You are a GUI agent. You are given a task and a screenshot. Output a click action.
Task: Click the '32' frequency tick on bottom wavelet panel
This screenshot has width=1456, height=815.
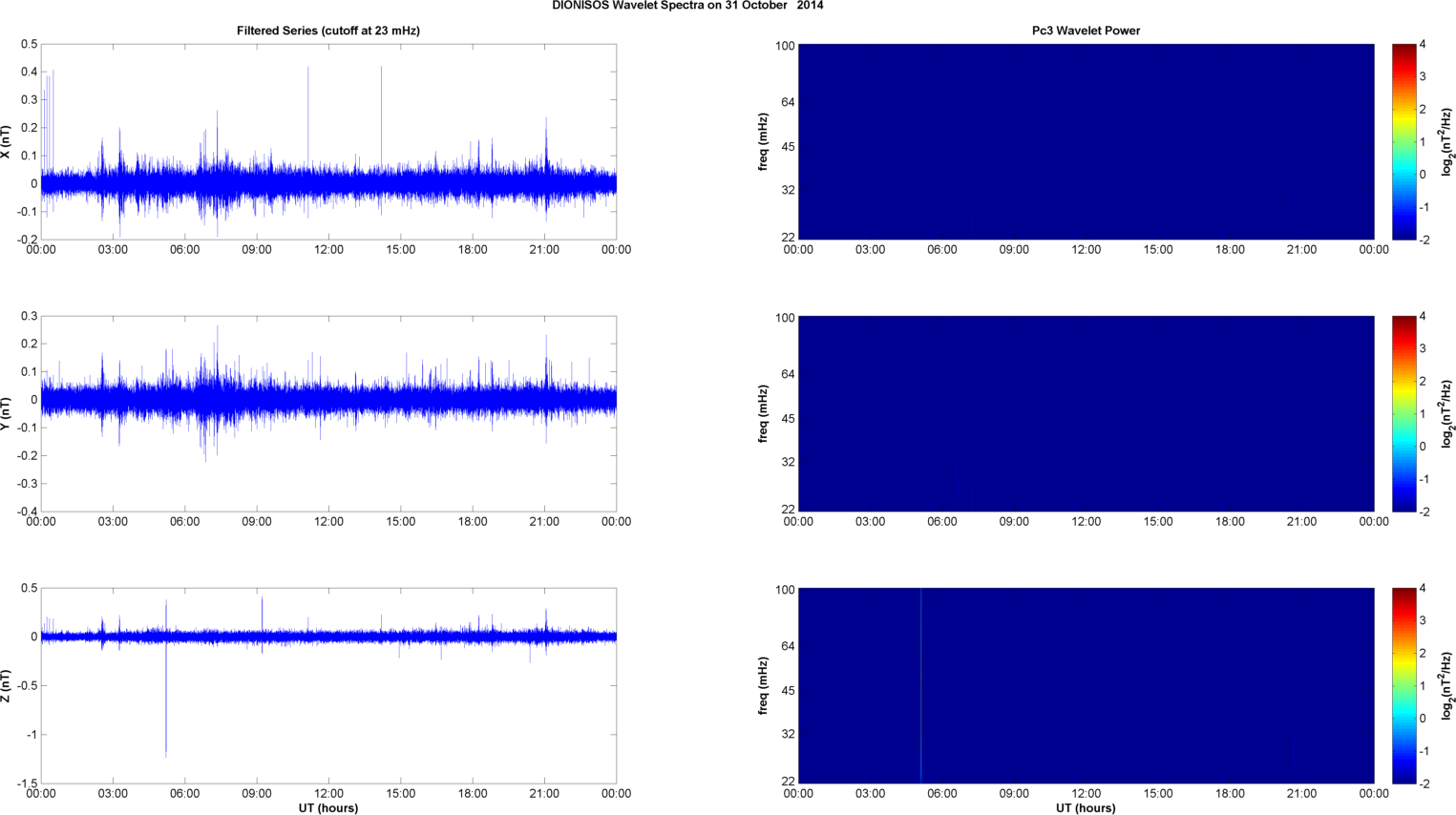tap(789, 734)
